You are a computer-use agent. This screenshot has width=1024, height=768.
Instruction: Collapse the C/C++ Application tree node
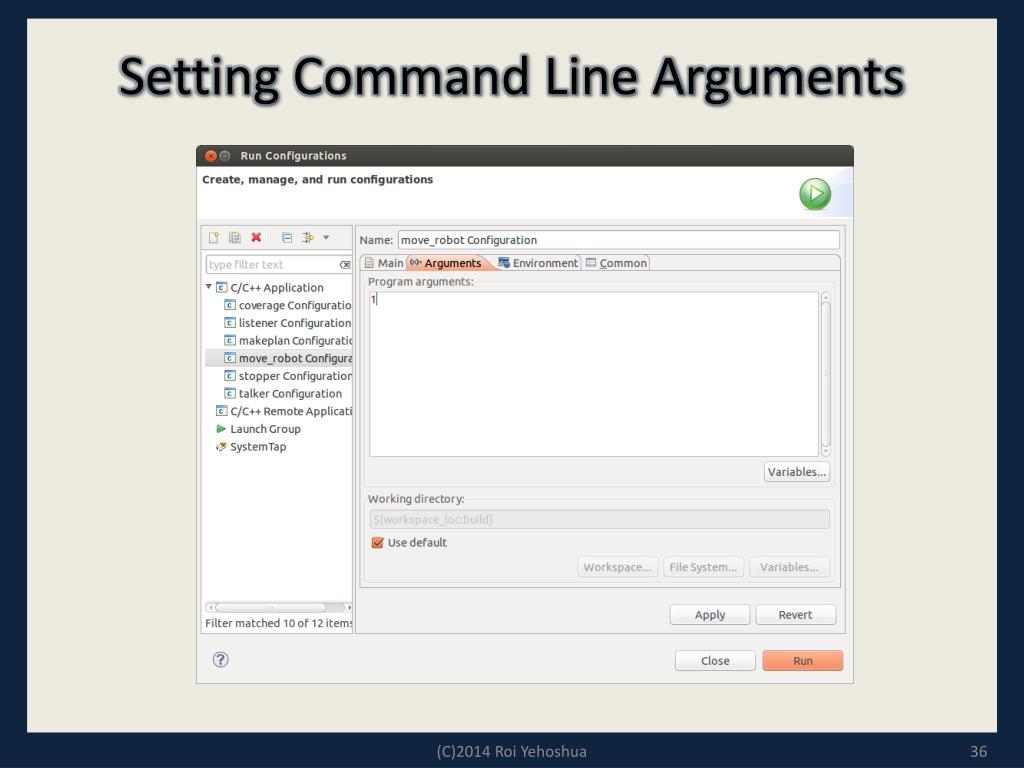pos(209,287)
